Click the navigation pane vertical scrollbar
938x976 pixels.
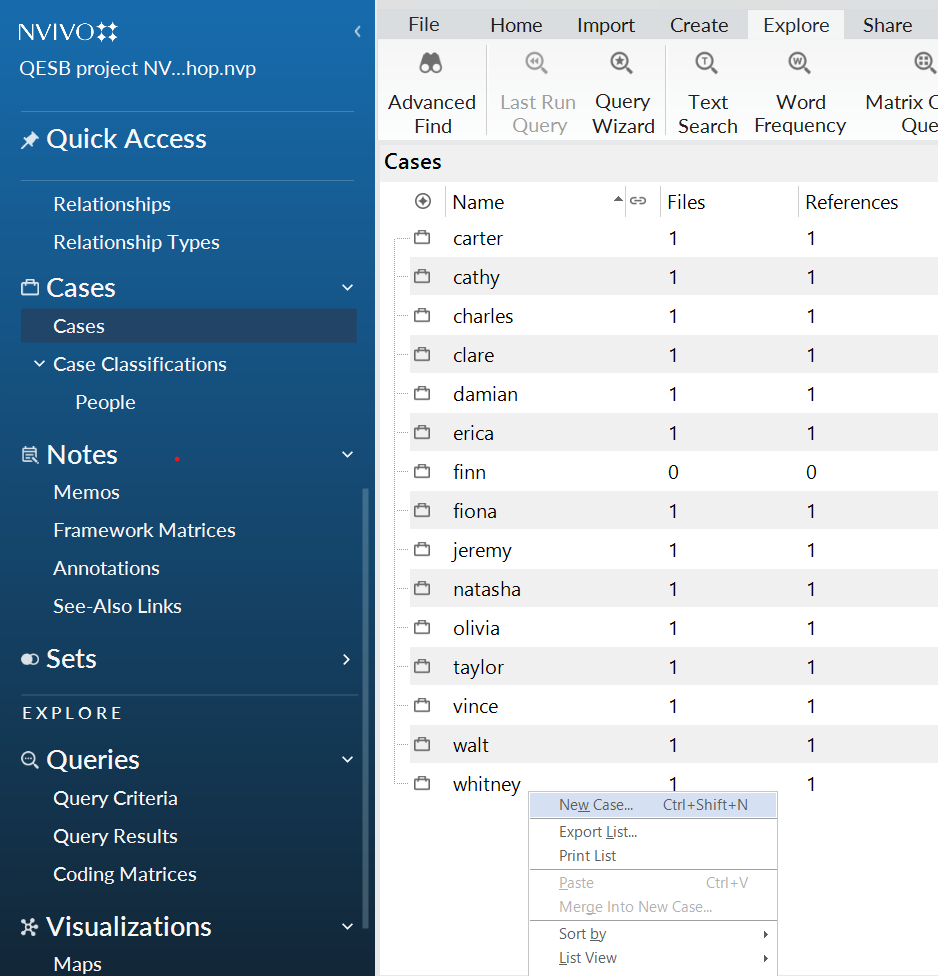[365, 700]
